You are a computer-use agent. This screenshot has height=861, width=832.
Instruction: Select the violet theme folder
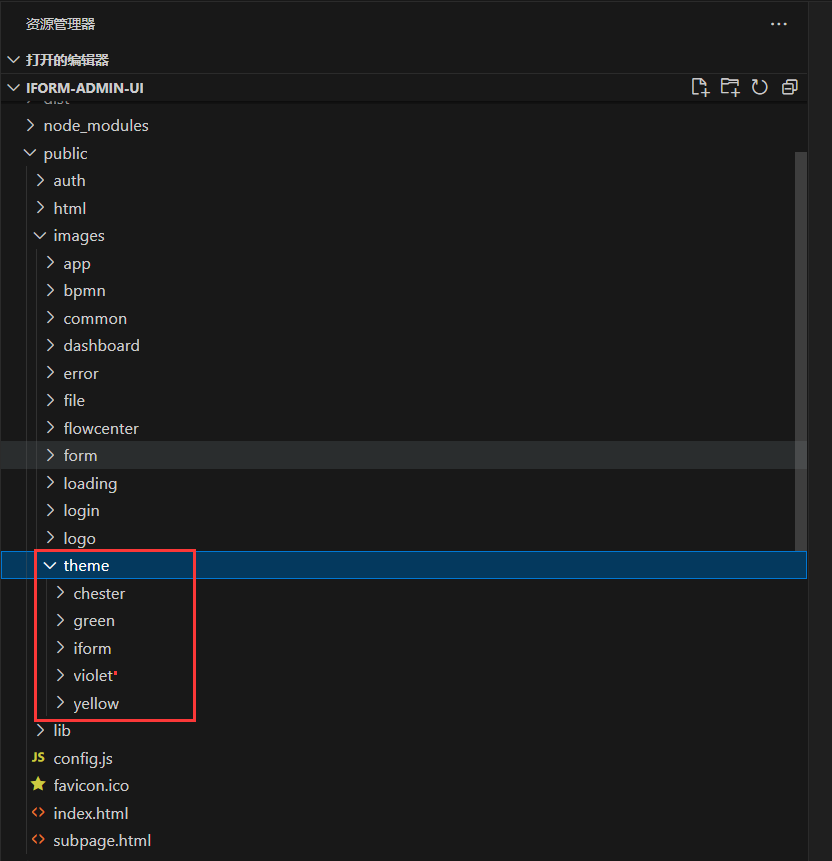[93, 676]
